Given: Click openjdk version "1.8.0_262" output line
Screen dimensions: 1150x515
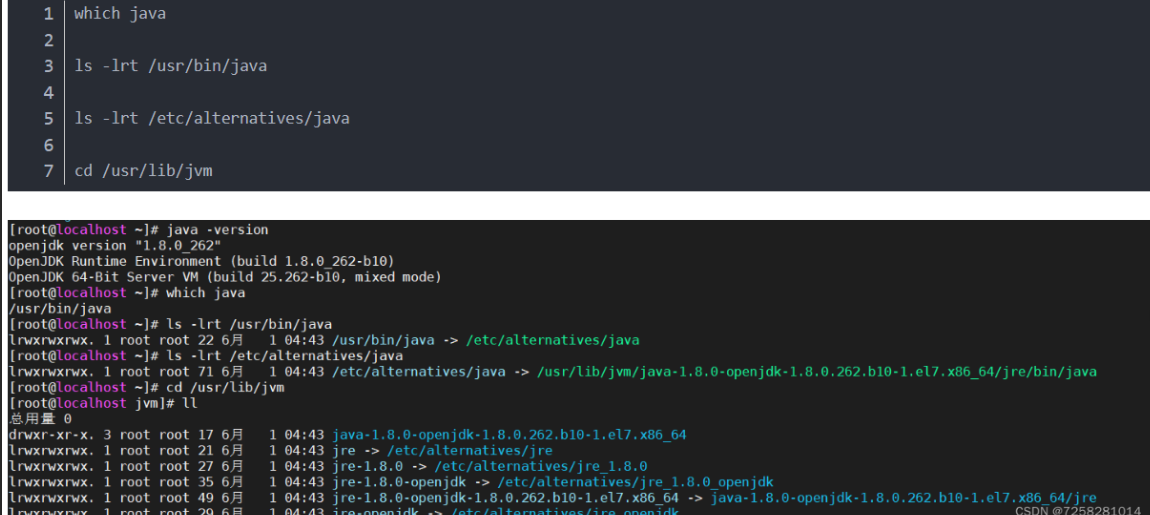Looking at the screenshot, I should tap(115, 245).
